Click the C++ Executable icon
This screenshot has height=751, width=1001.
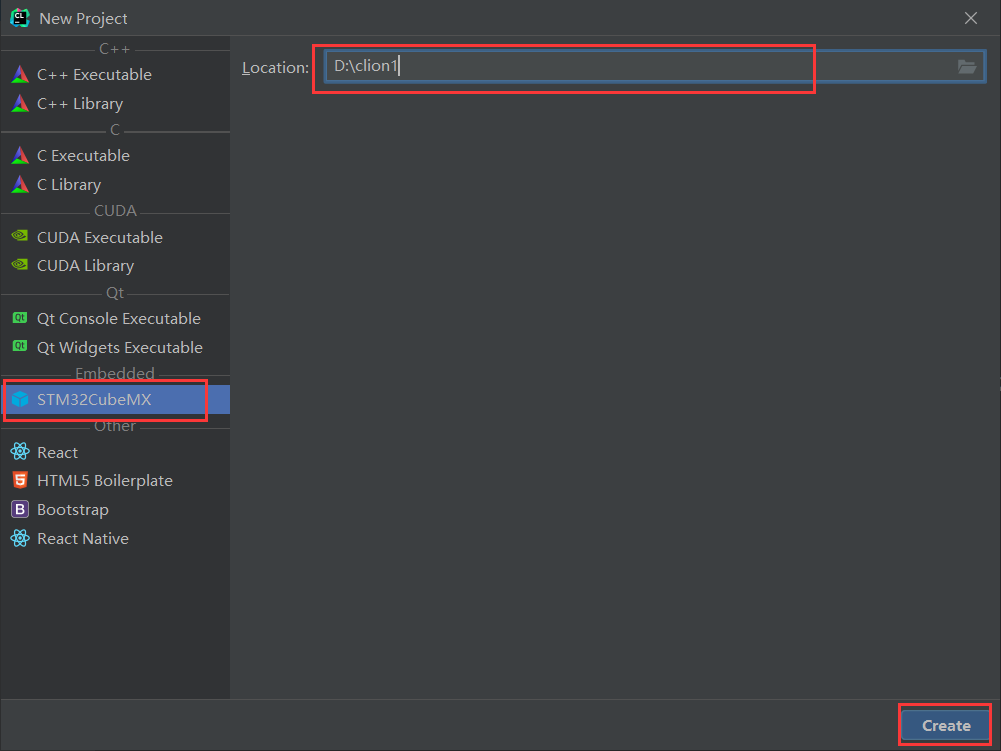point(20,75)
